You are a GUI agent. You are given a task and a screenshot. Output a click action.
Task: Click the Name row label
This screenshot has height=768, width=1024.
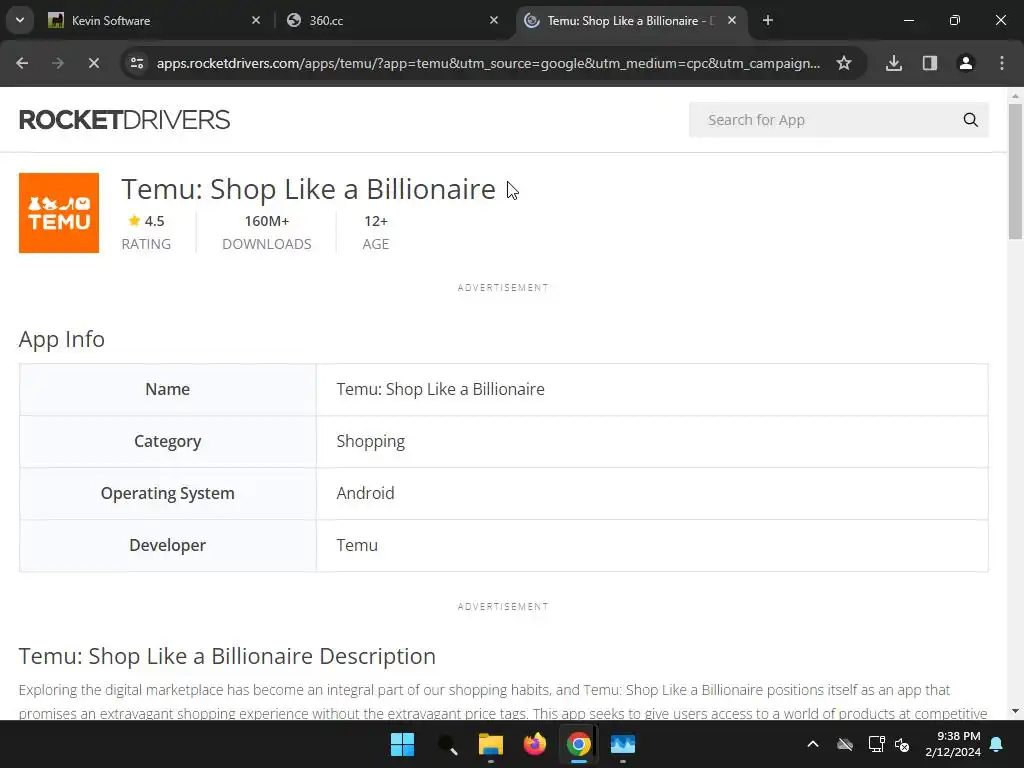click(x=168, y=389)
